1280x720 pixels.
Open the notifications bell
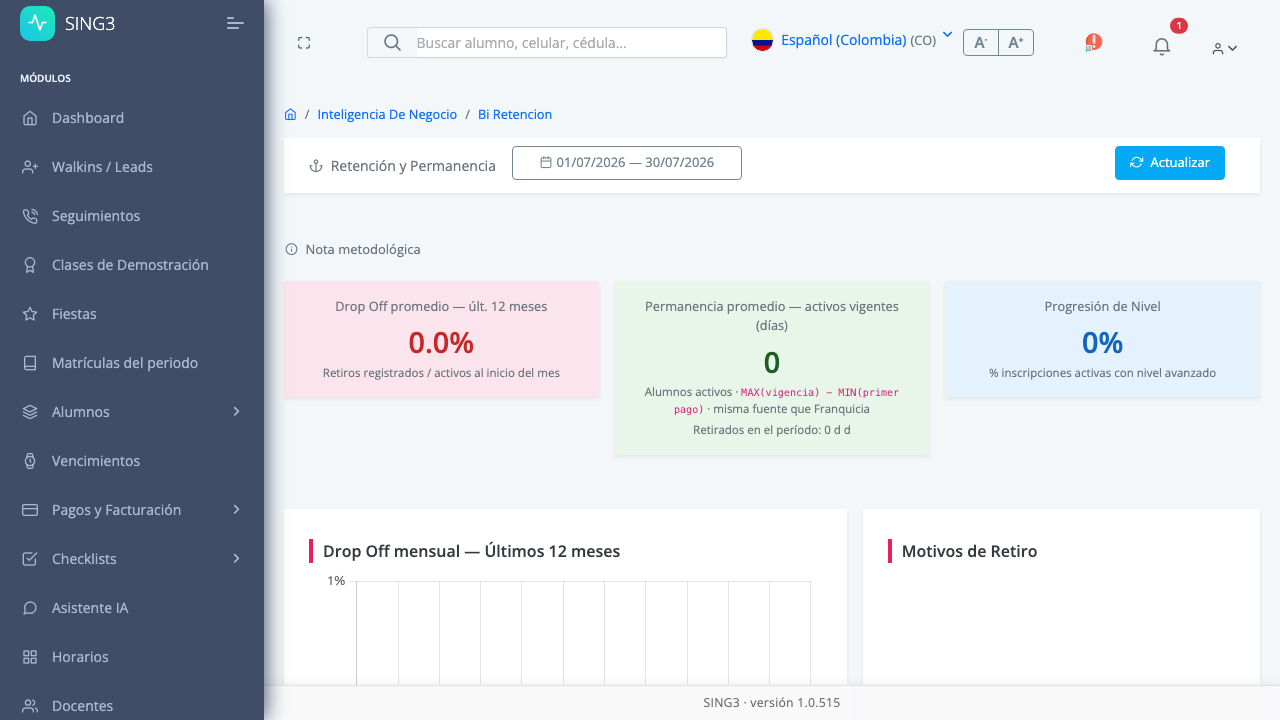[x=1161, y=46]
